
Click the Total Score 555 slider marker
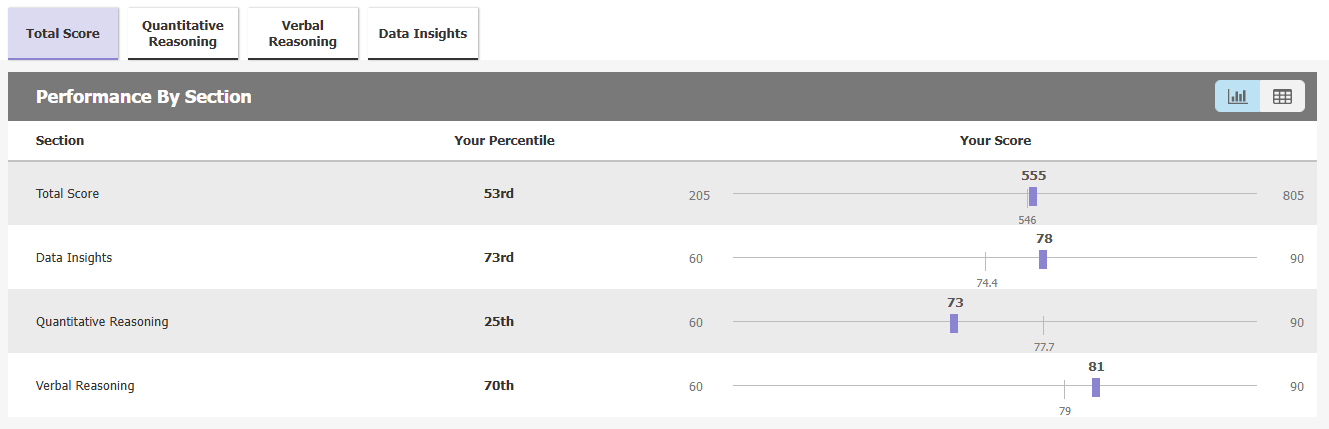(1033, 196)
